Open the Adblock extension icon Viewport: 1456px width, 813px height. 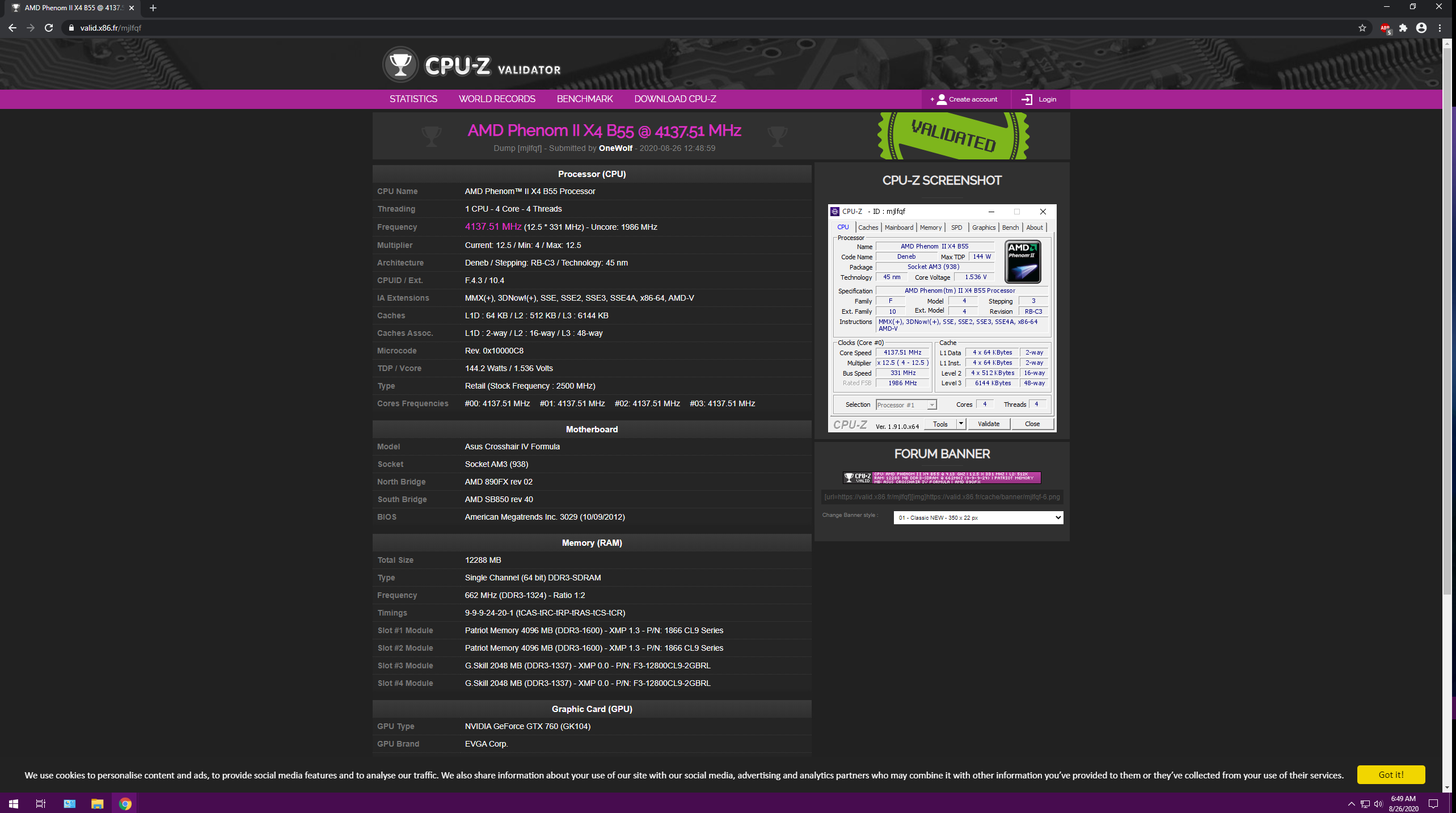coord(1385,28)
